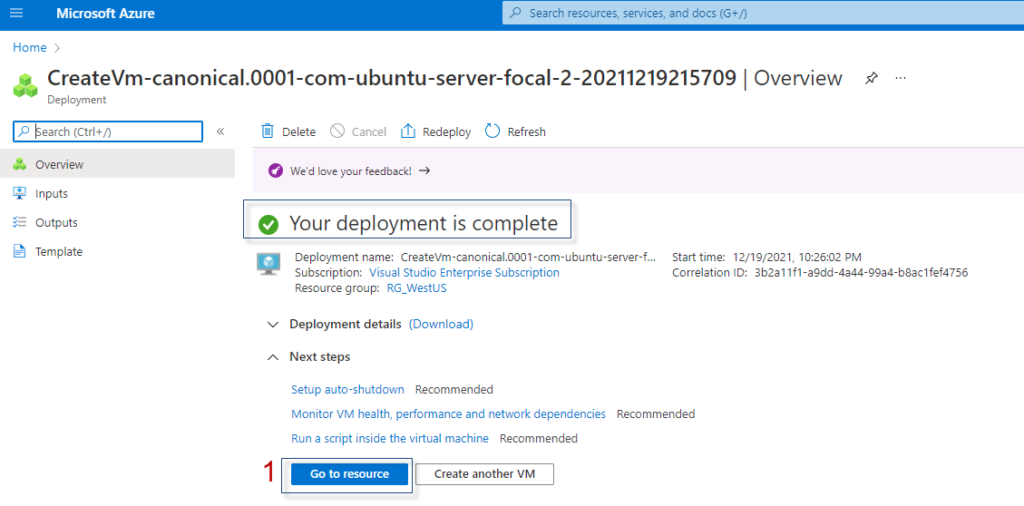
Task: Click the Delete trash icon
Action: (x=267, y=131)
